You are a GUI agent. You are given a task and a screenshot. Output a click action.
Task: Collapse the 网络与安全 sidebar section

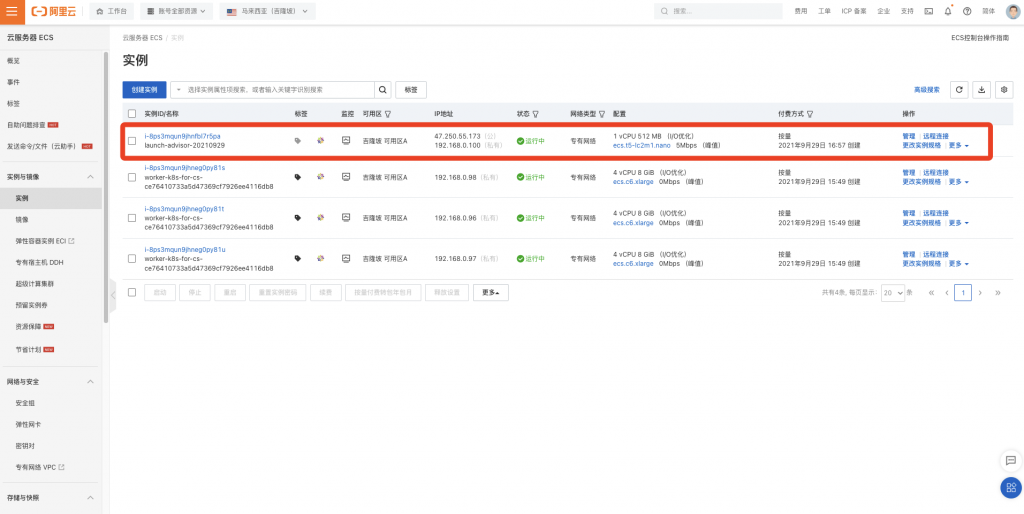[91, 381]
